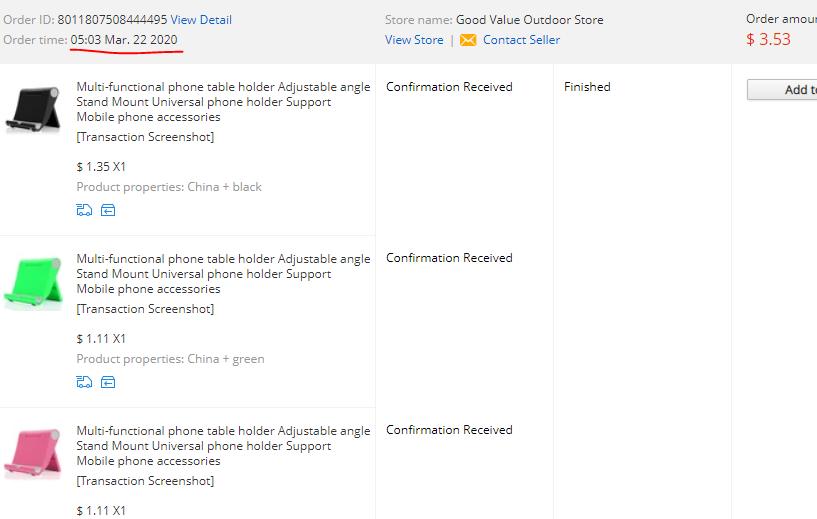817x519 pixels.
Task: View Transaction Screenshot for pink holder
Action: click(145, 481)
